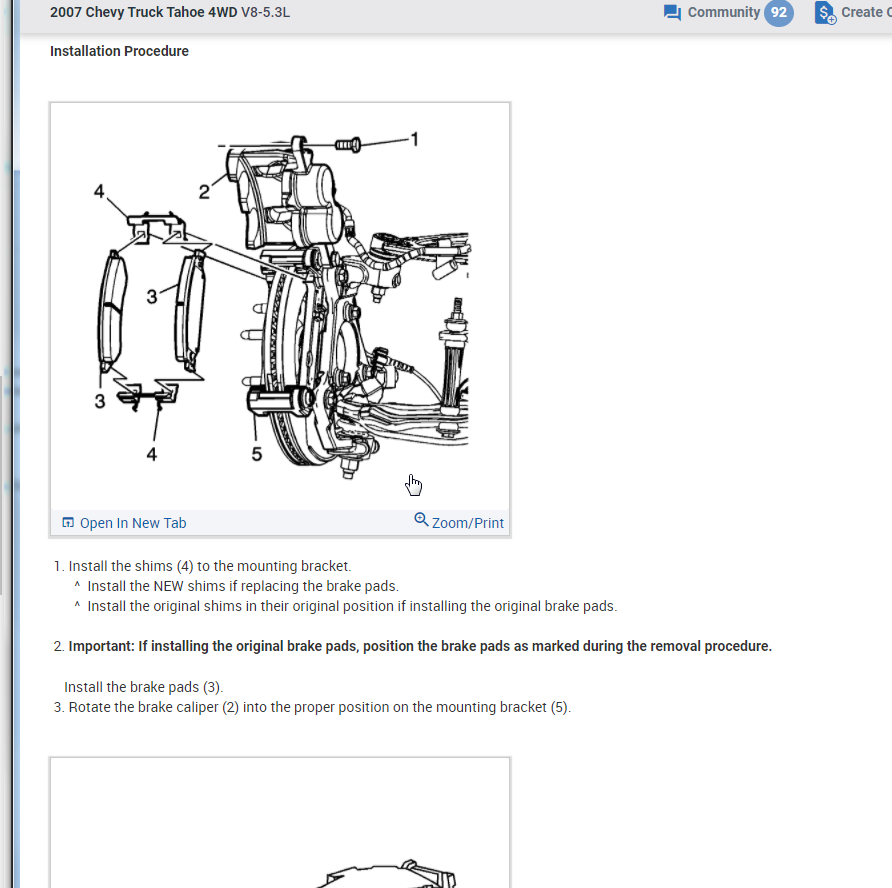Open In New Tab for caliper diagram
The width and height of the screenshot is (892, 888).
pyautogui.click(x=133, y=523)
